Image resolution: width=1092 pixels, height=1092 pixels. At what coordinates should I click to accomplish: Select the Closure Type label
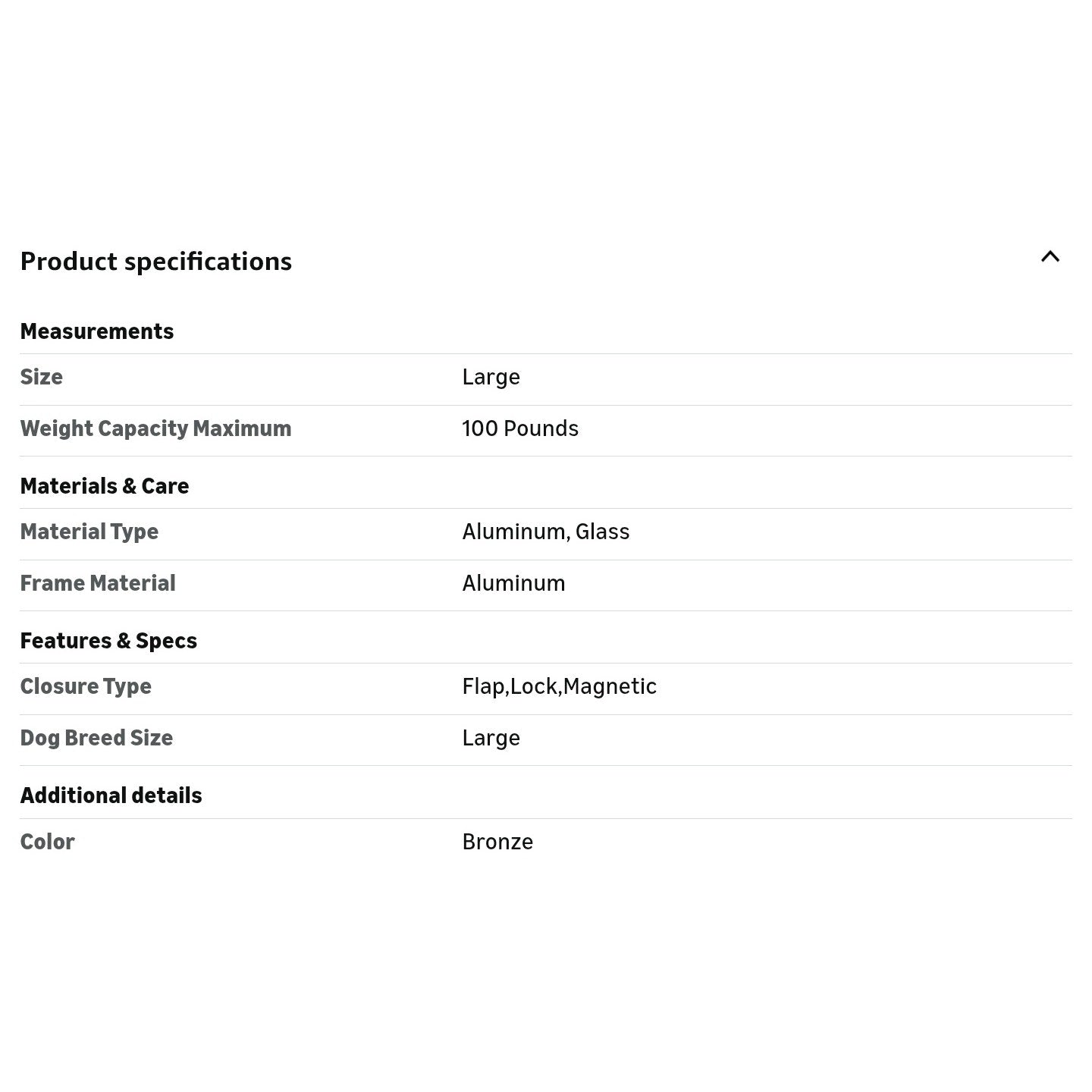85,686
